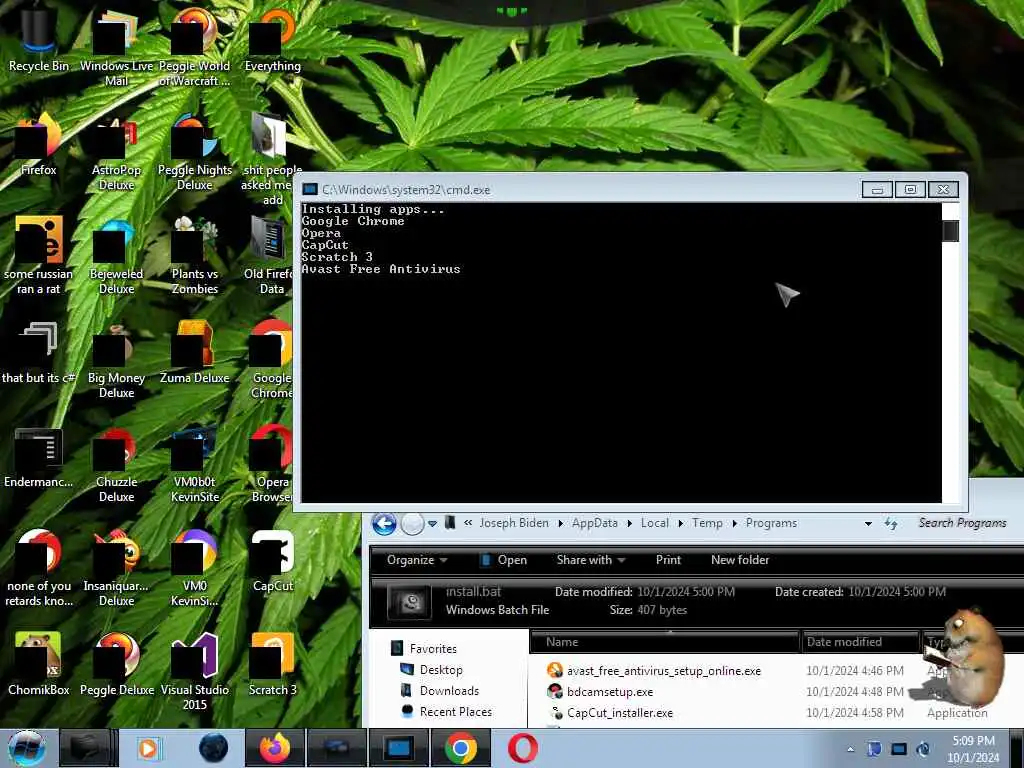Screen dimensions: 1024x768
Task: Go back in Explorer window
Action: coord(384,524)
